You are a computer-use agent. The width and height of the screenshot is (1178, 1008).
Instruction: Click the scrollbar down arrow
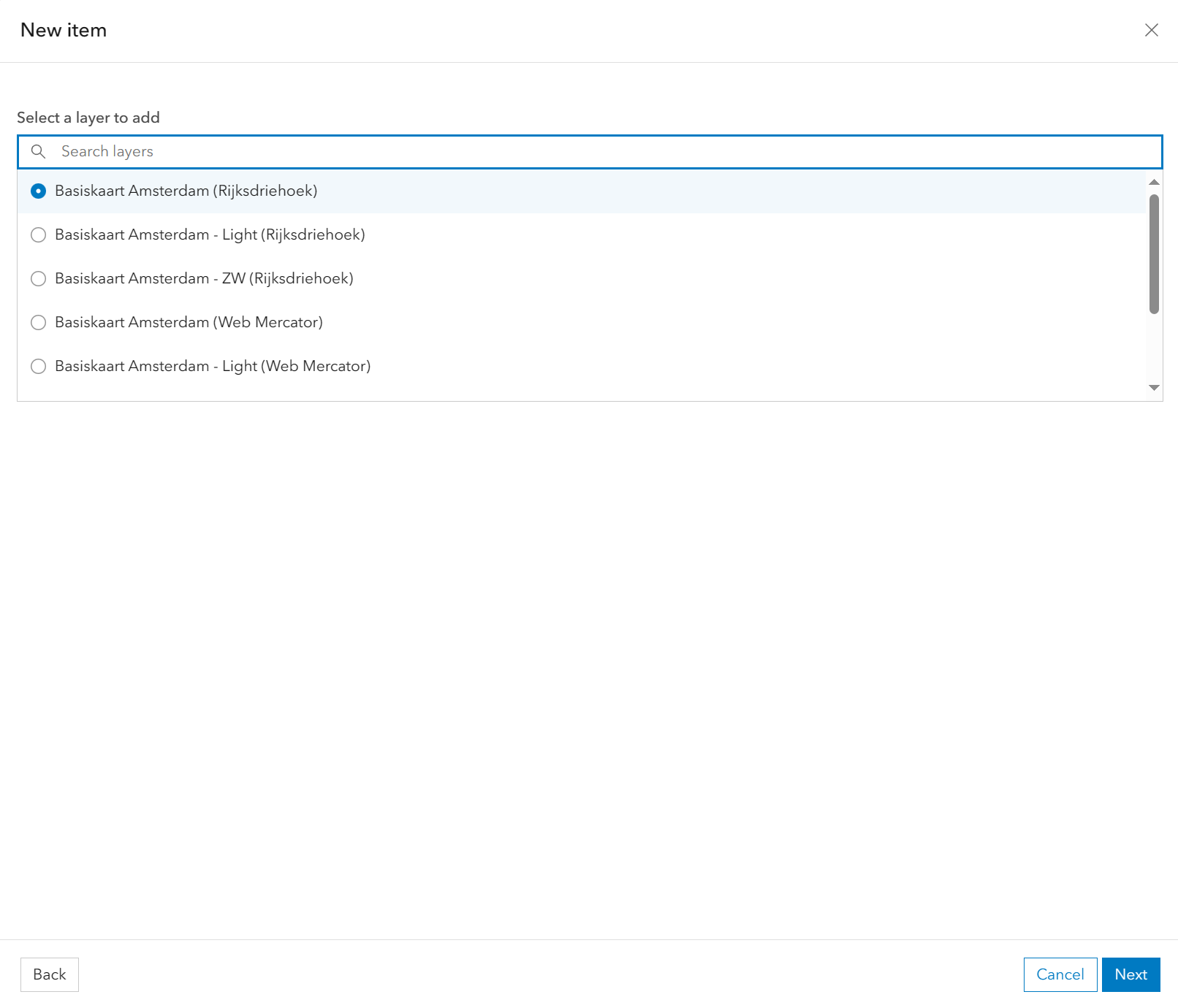(1152, 388)
